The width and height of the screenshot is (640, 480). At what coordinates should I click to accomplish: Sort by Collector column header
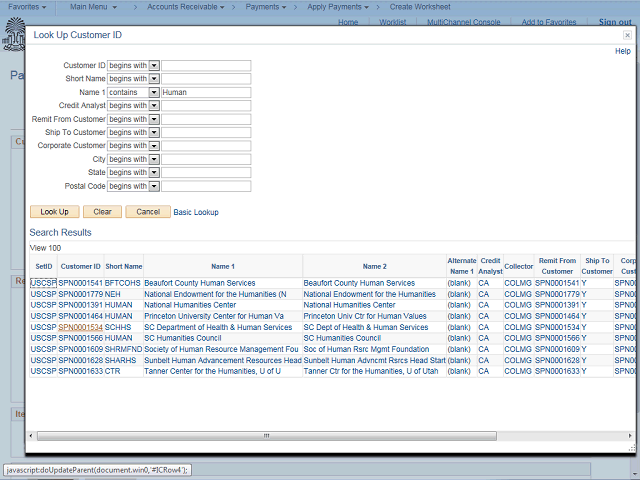coord(518,266)
